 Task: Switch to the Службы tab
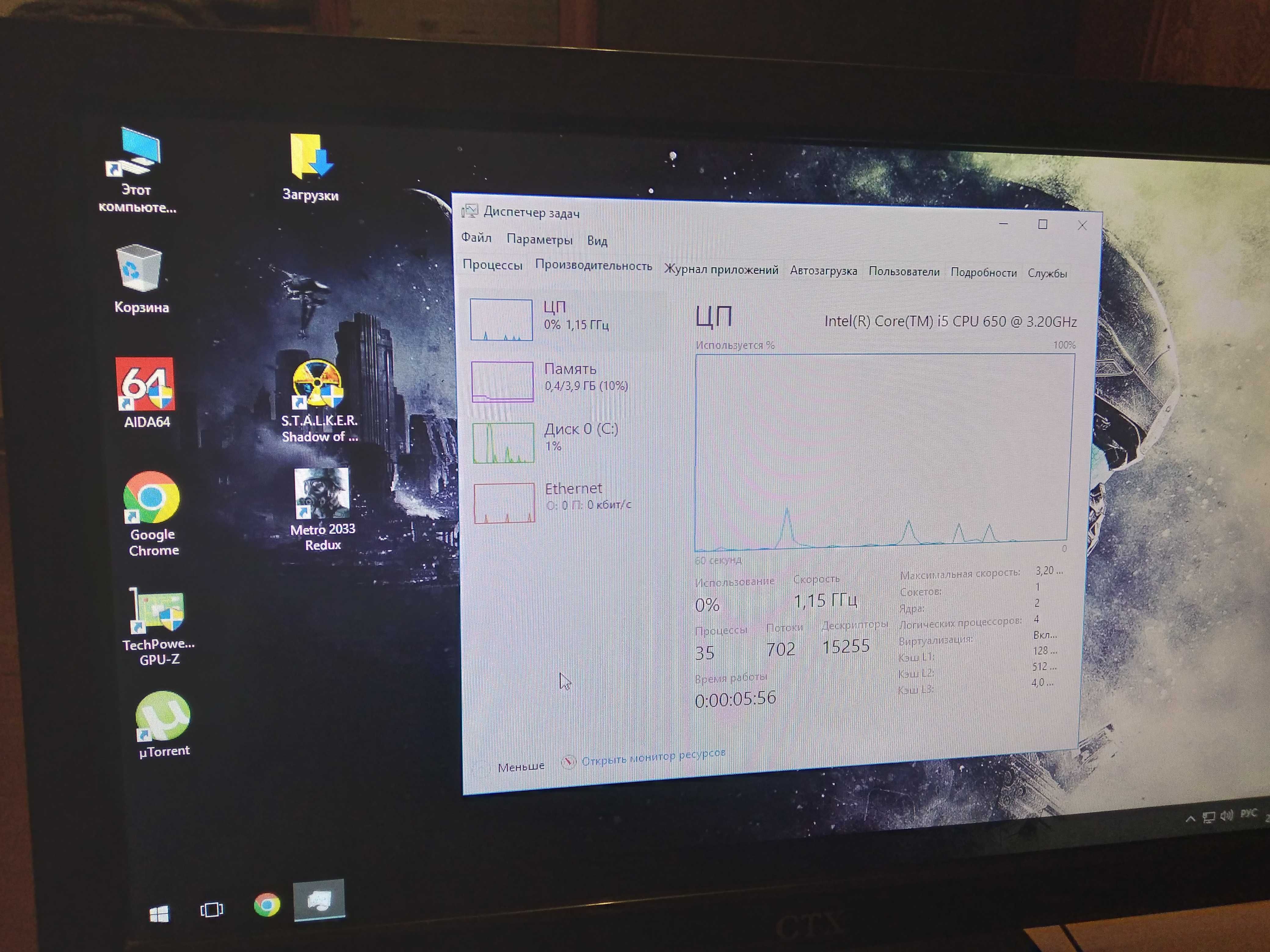[x=1047, y=274]
